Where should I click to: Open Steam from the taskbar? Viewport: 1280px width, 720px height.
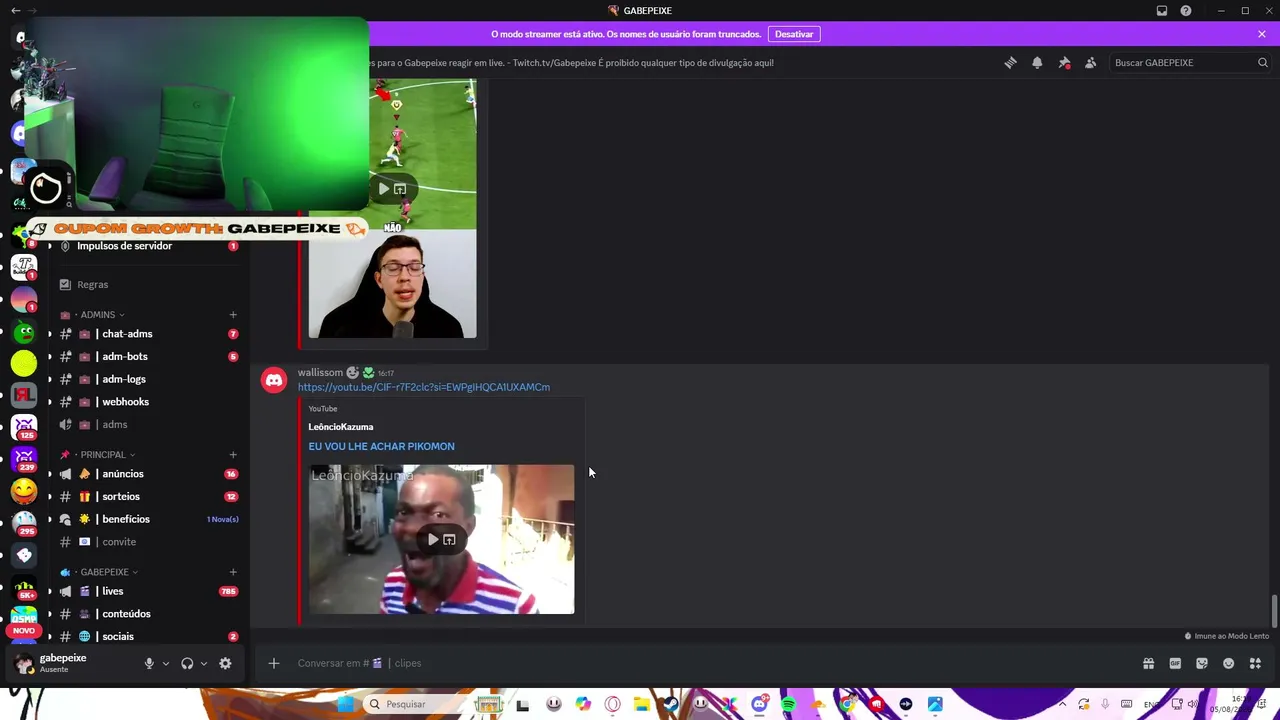(671, 704)
